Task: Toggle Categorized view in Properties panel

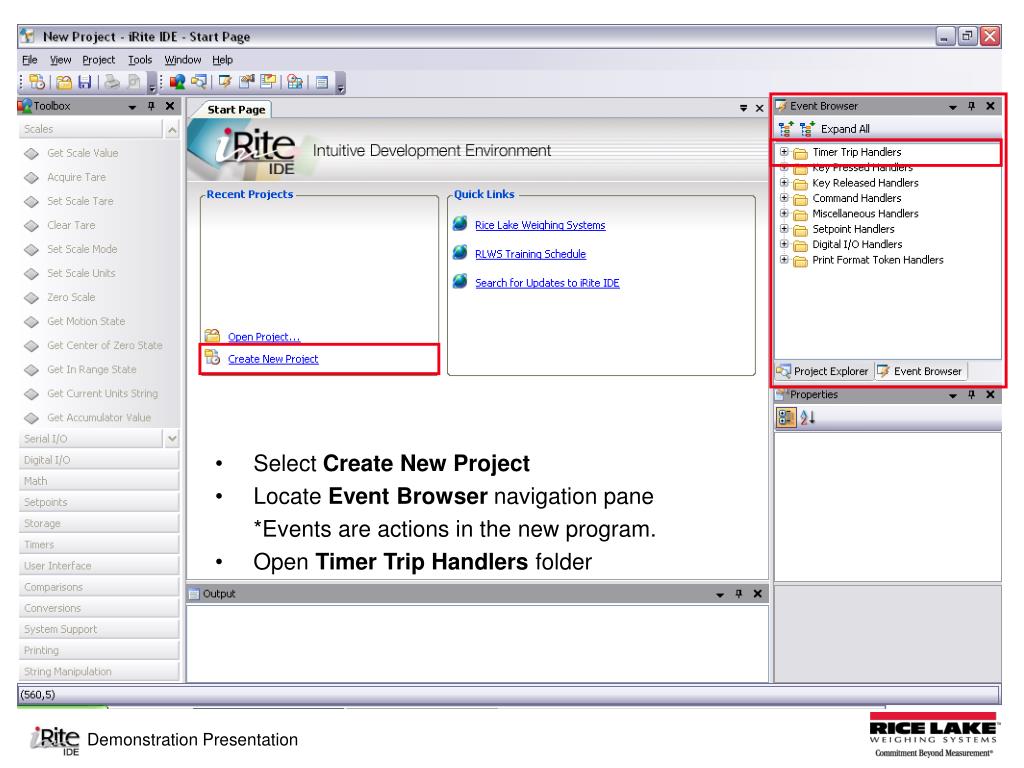Action: 786,417
